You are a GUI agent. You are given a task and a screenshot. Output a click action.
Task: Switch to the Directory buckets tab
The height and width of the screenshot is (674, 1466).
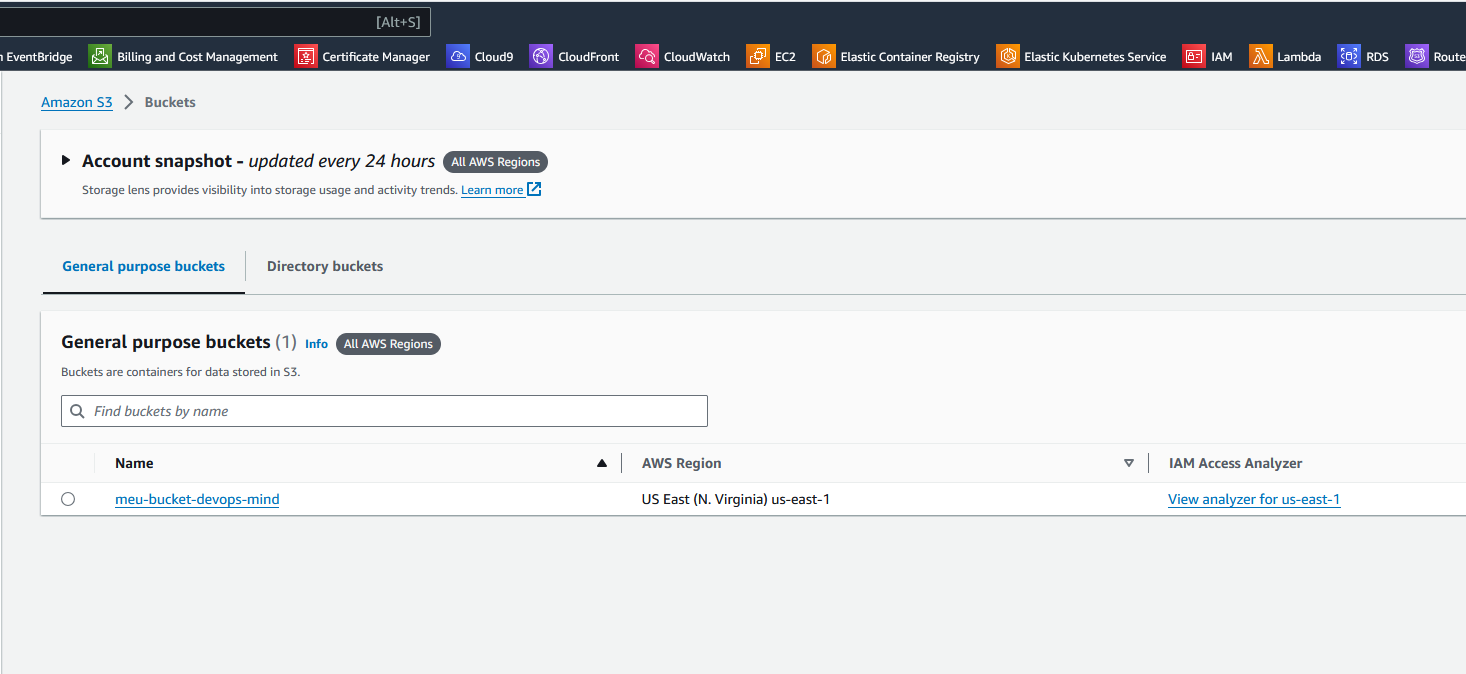tap(325, 266)
